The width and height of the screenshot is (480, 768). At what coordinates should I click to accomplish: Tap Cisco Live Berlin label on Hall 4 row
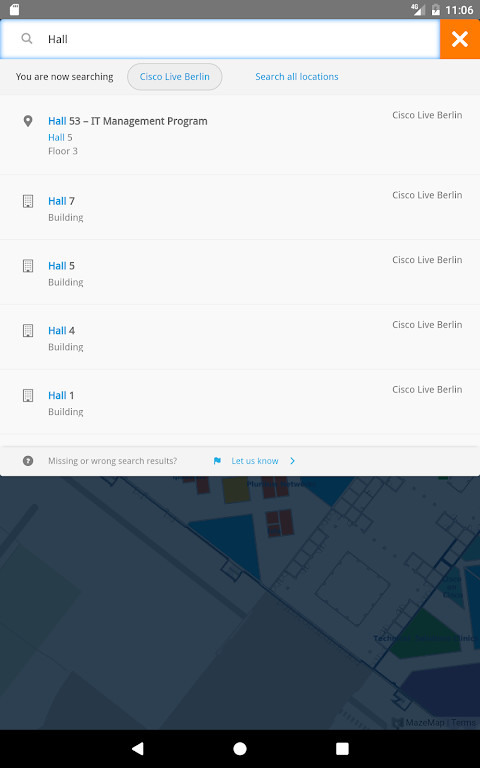[x=427, y=325]
